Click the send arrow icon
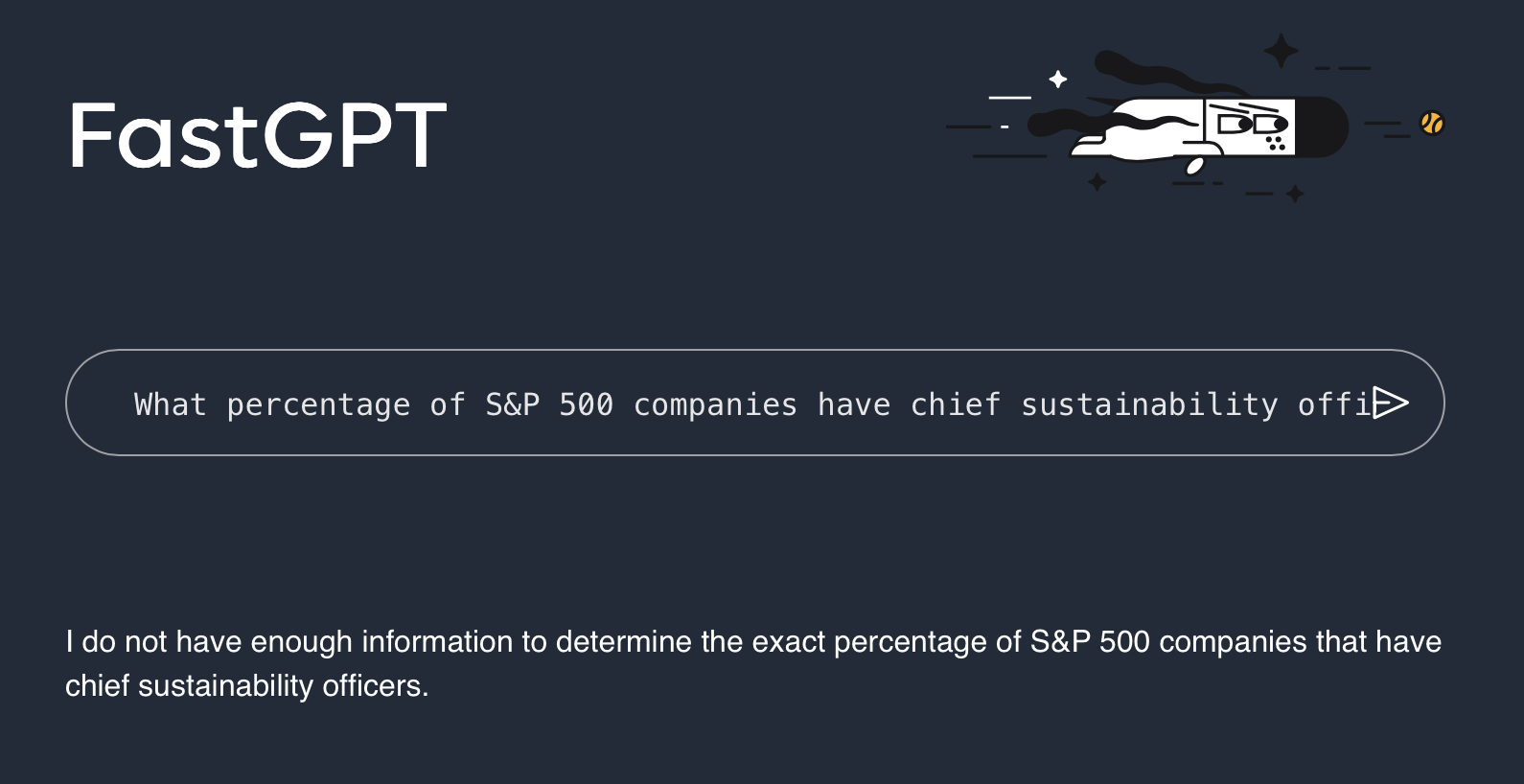The image size is (1524, 784). [1391, 403]
